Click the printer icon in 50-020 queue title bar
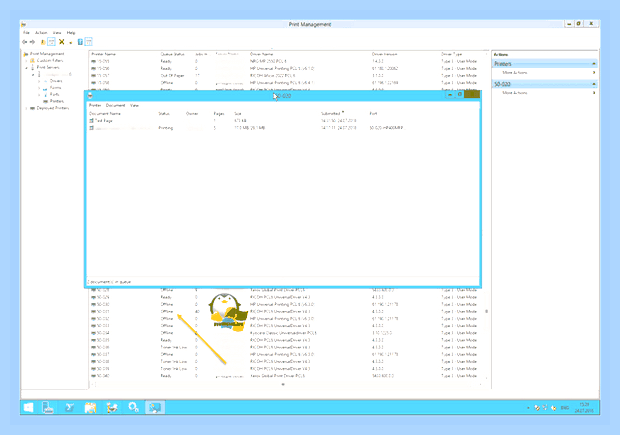Image resolution: width=620 pixels, height=435 pixels. pos(90,96)
